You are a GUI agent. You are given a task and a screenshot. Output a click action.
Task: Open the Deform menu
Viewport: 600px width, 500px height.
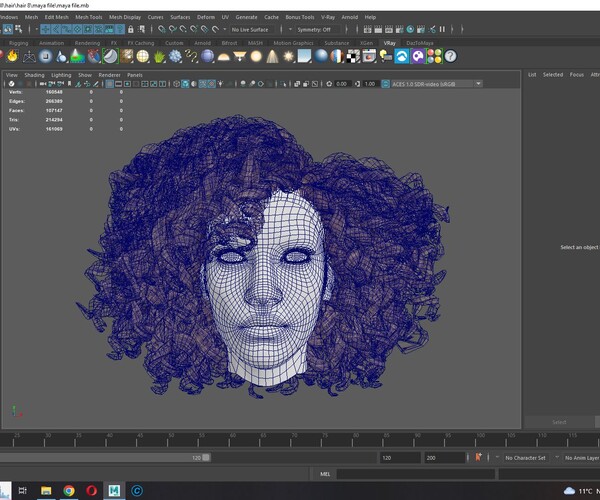tap(206, 17)
